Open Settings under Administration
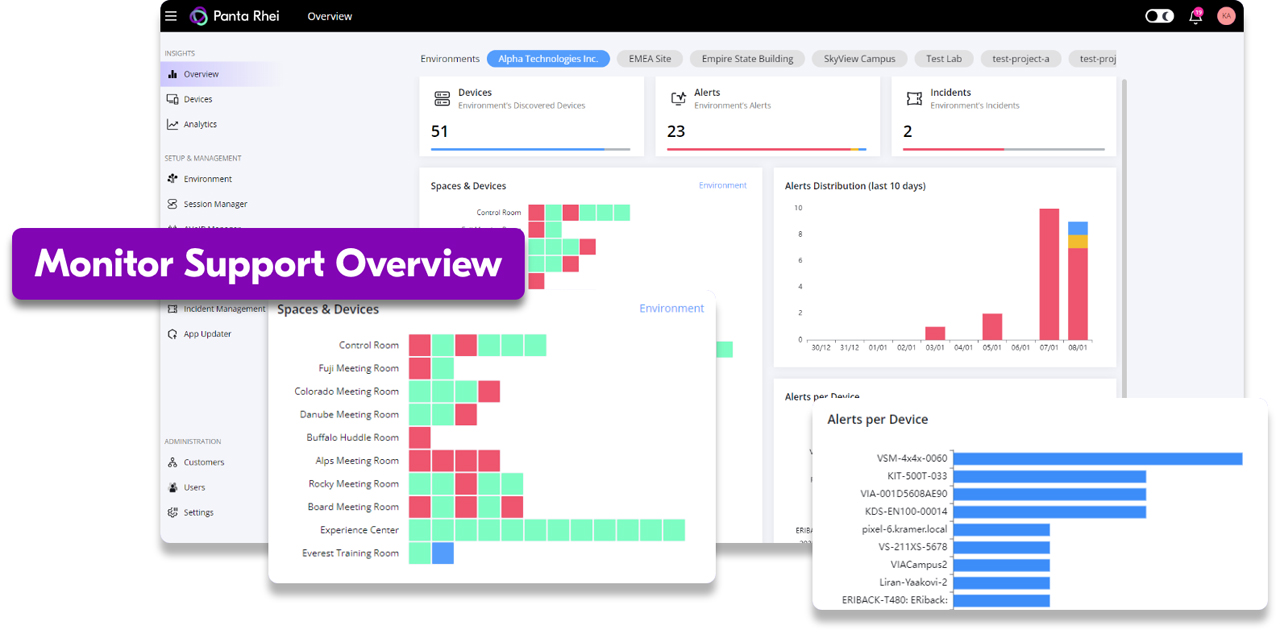 198,512
